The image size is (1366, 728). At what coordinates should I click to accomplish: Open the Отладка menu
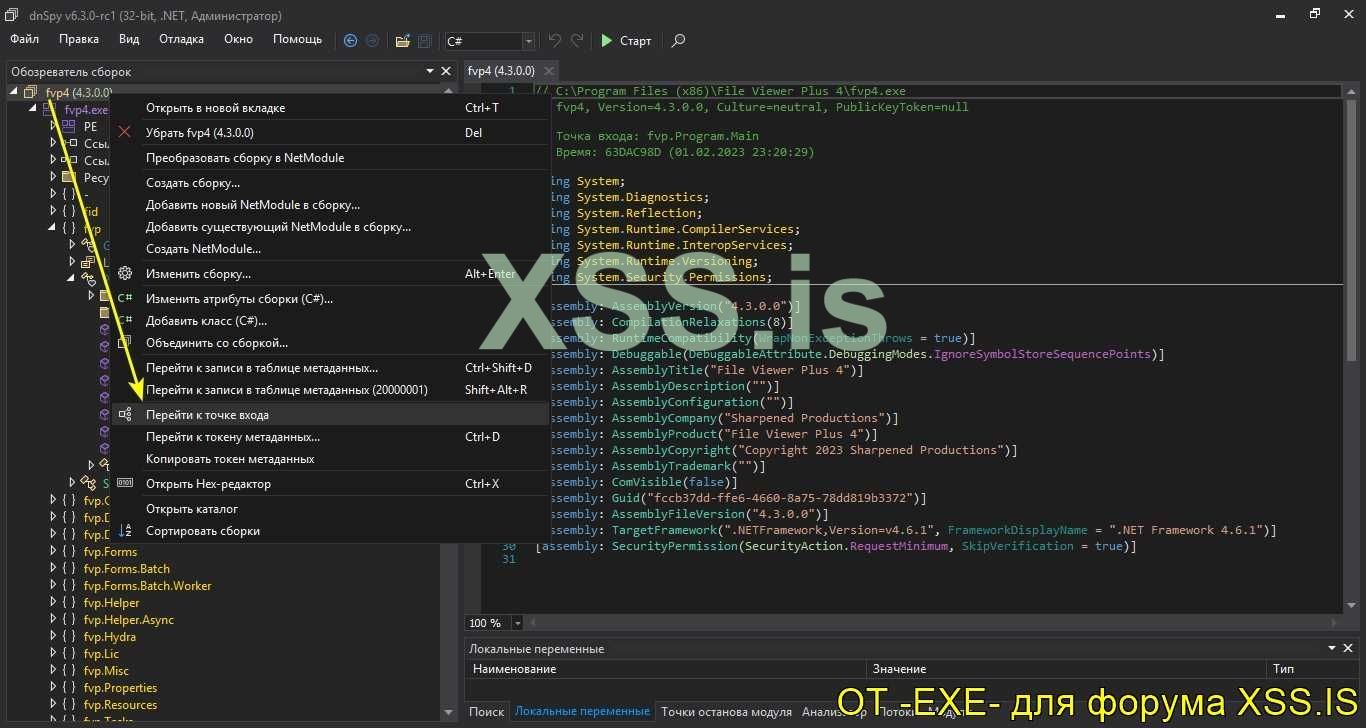pos(181,40)
